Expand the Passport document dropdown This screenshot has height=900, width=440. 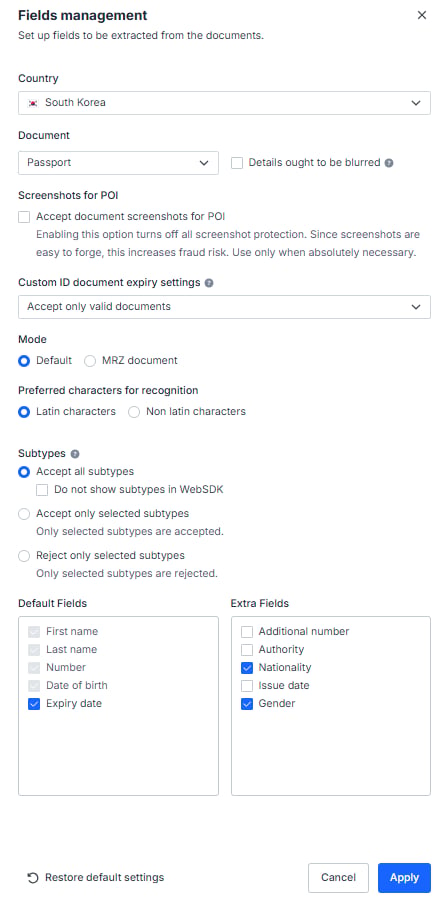pos(118,163)
